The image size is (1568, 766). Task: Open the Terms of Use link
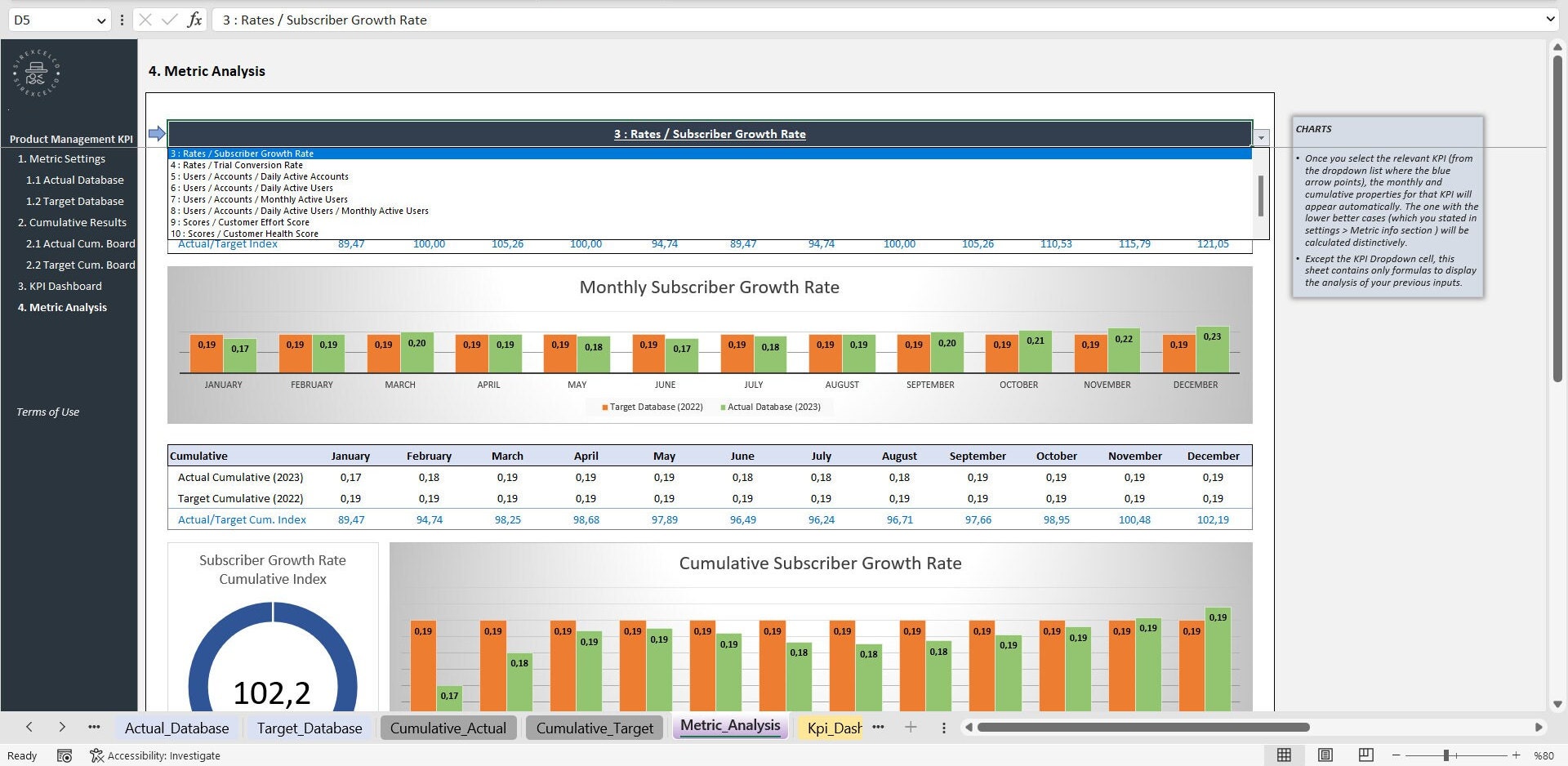point(47,412)
